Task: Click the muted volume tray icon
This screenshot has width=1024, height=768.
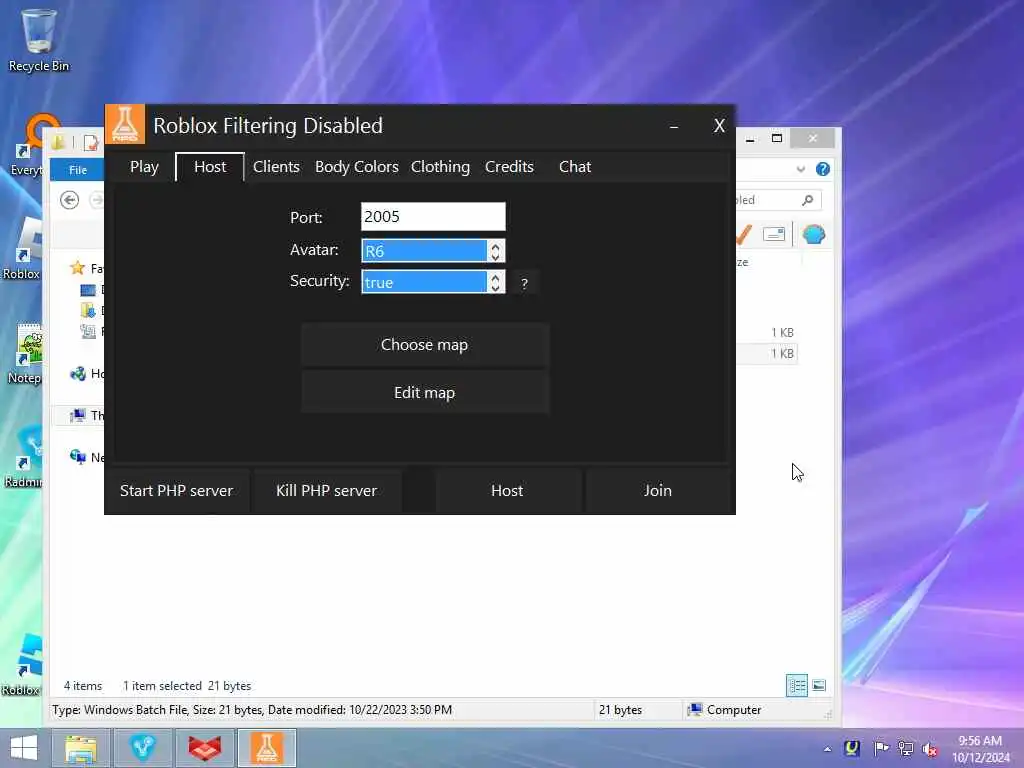Action: click(x=930, y=748)
